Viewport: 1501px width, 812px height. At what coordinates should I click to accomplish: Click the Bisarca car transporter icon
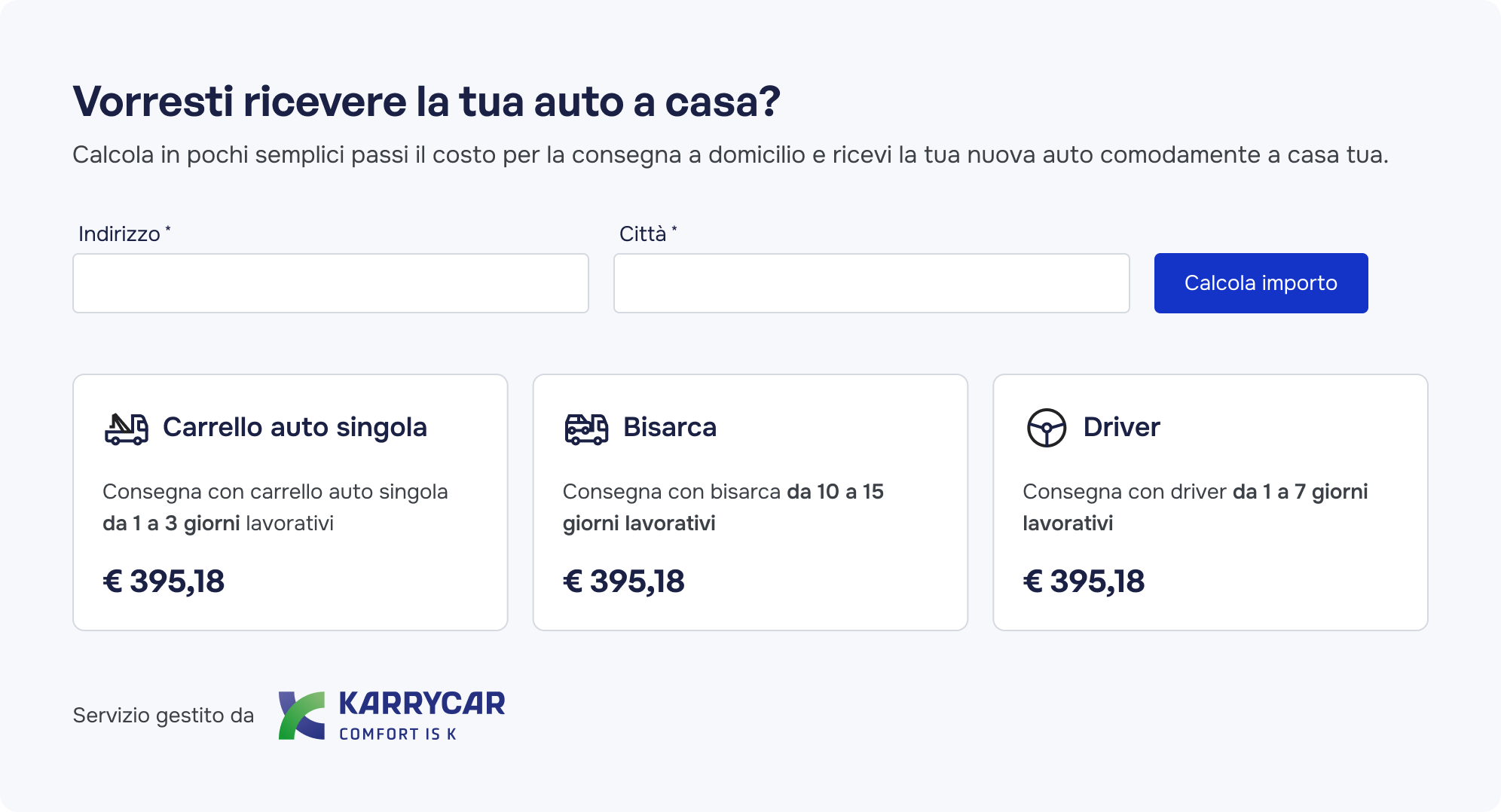click(586, 429)
